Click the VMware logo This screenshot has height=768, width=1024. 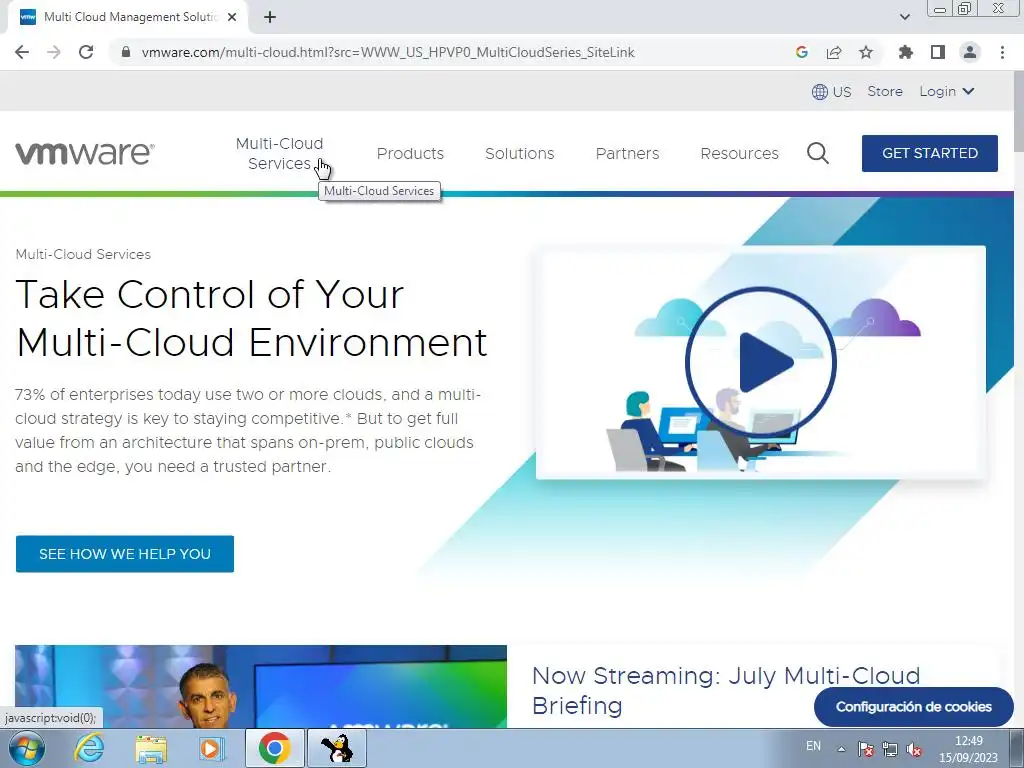(85, 153)
